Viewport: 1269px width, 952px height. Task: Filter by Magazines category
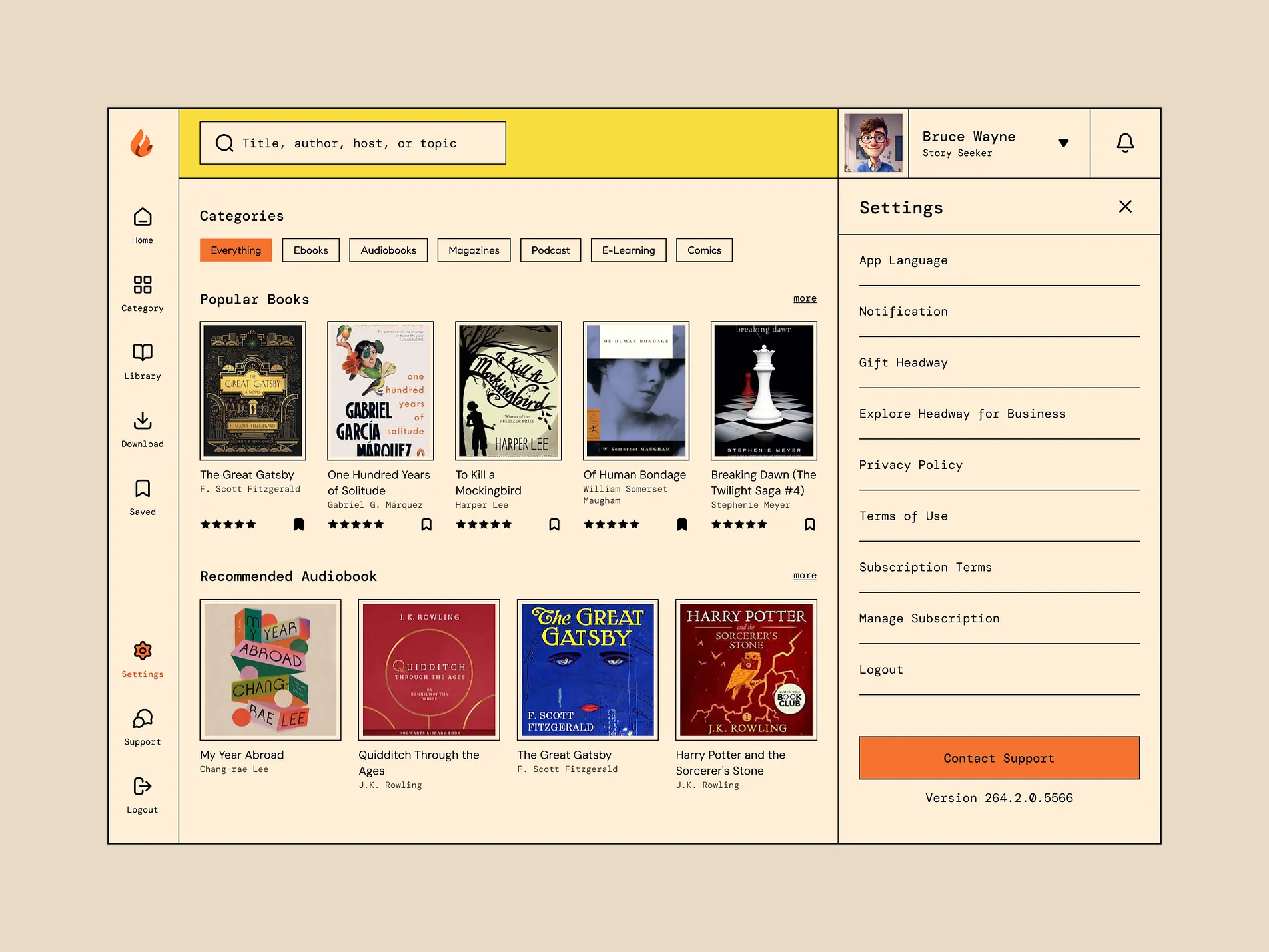[x=474, y=250]
